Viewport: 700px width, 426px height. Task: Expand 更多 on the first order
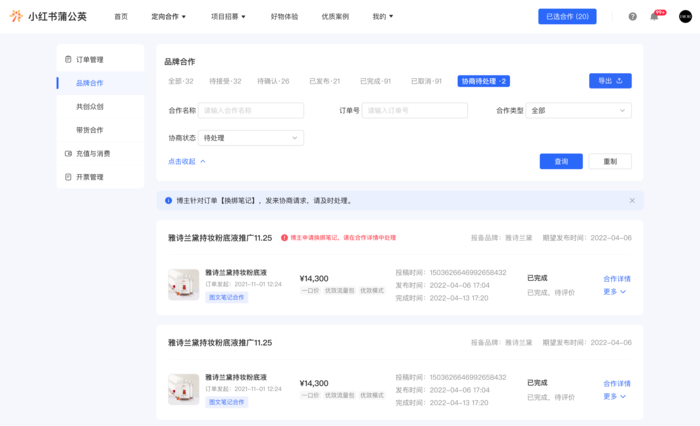pyautogui.click(x=615, y=292)
